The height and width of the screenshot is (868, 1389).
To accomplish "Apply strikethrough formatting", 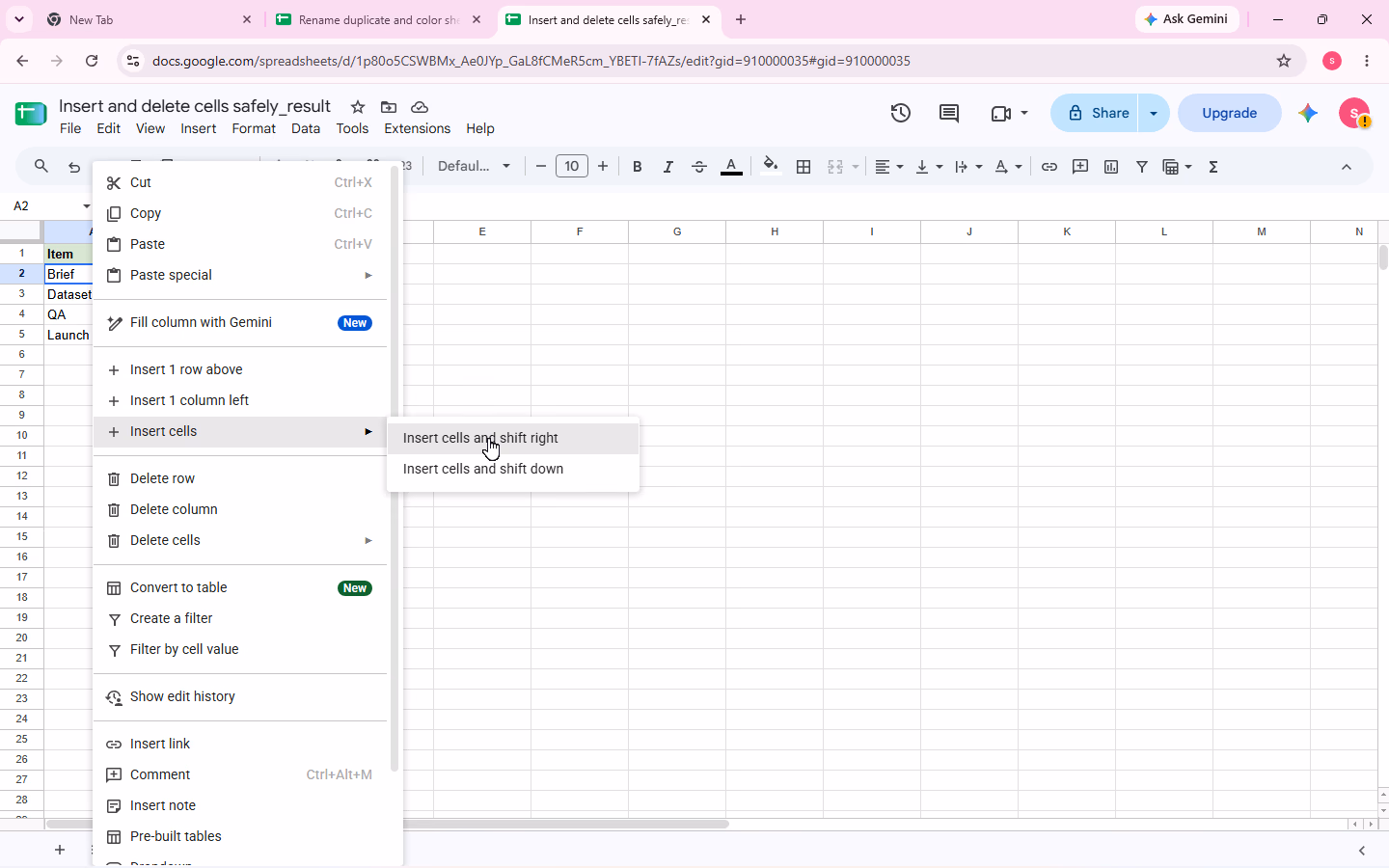I will (x=699, y=167).
